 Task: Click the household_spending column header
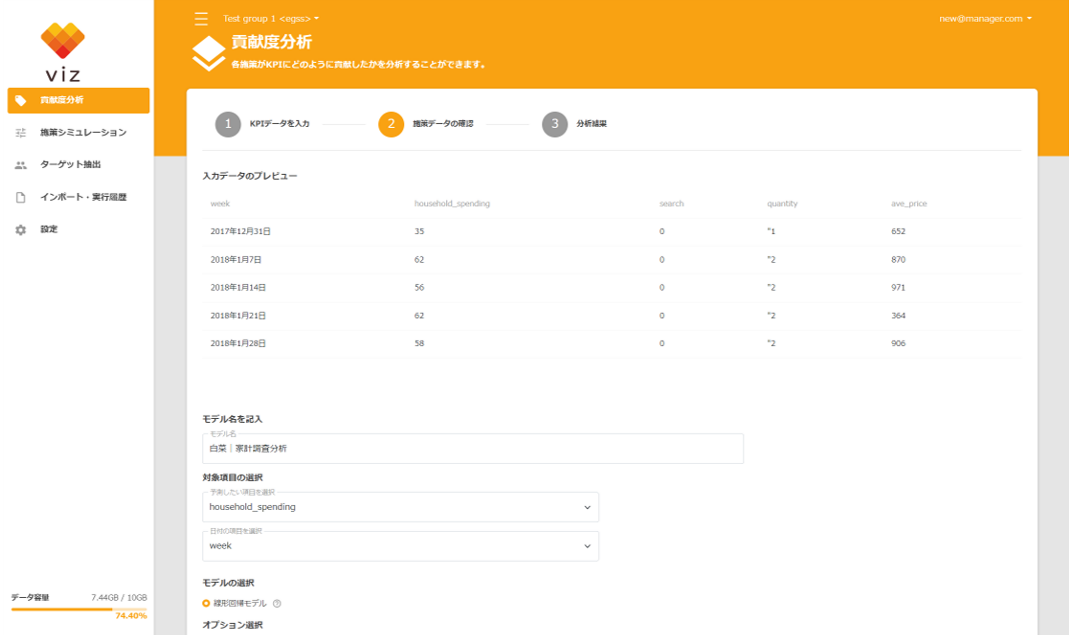pos(452,204)
